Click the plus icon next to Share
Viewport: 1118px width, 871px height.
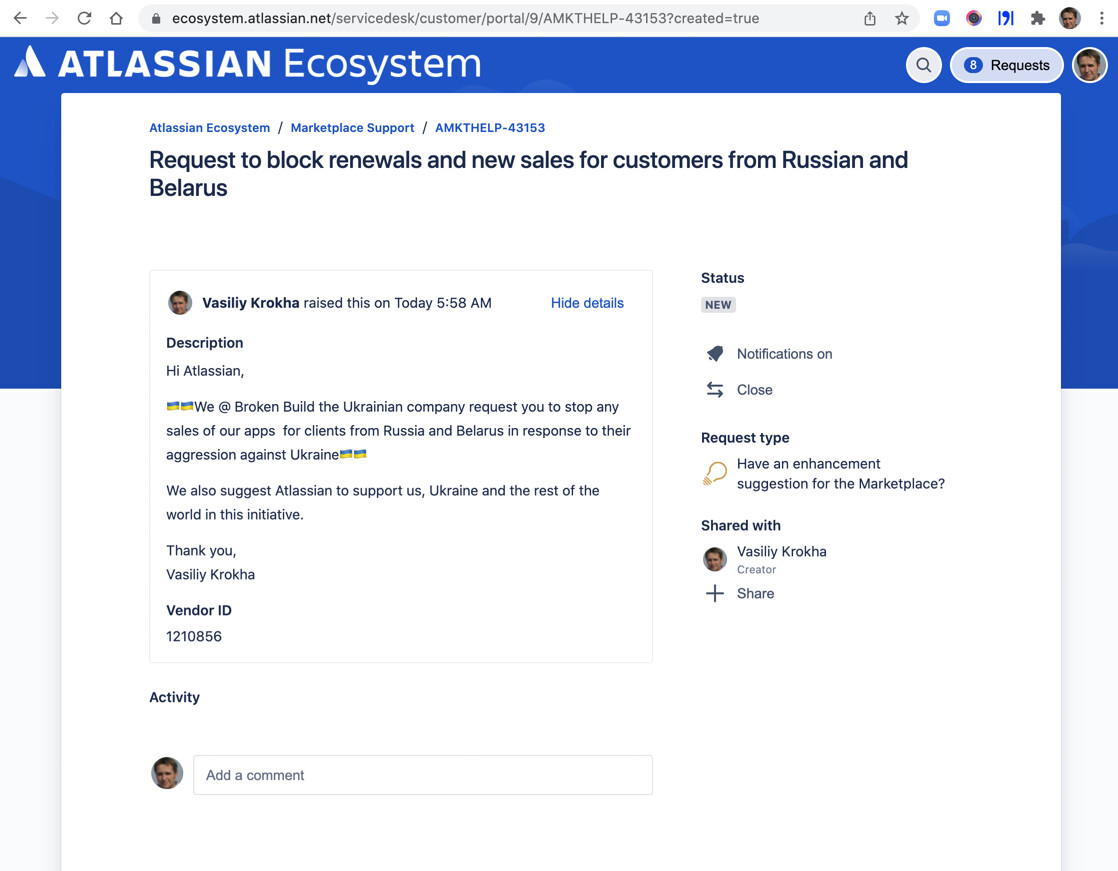[714, 594]
